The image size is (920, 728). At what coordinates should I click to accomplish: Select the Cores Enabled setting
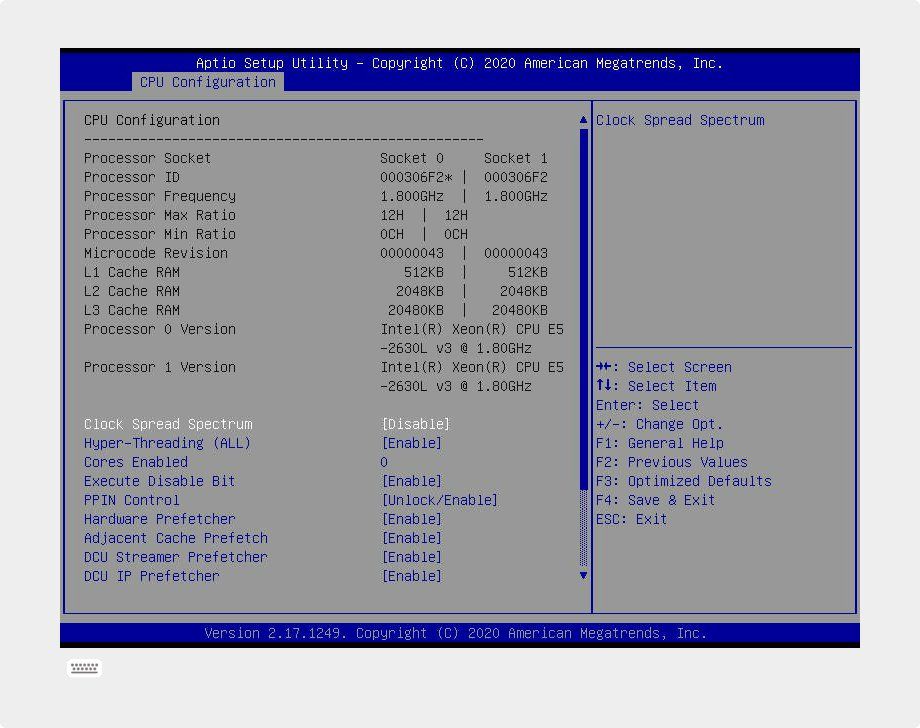coord(136,462)
